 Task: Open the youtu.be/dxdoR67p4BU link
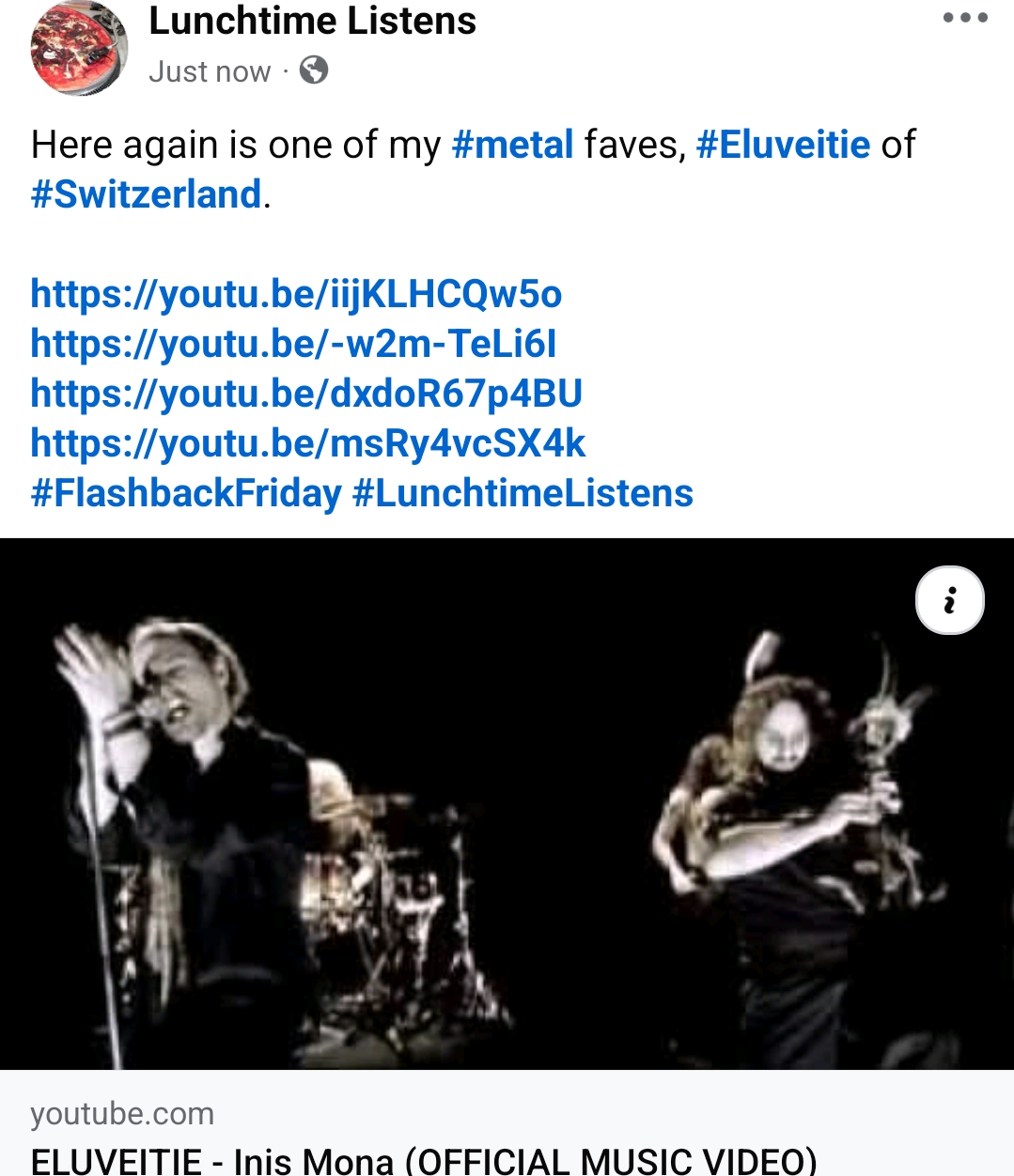tap(306, 394)
